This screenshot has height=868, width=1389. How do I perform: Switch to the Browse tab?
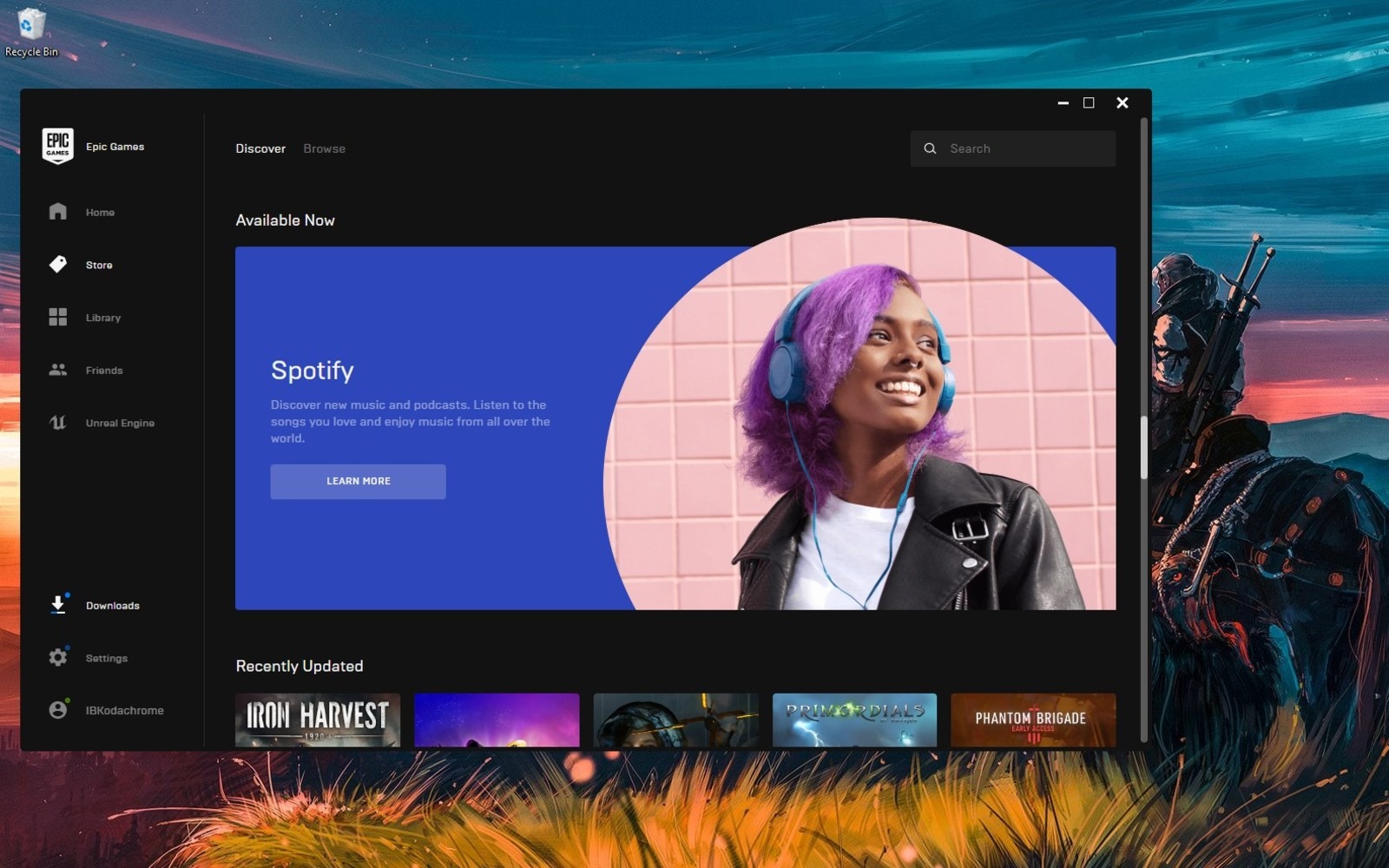coord(324,148)
